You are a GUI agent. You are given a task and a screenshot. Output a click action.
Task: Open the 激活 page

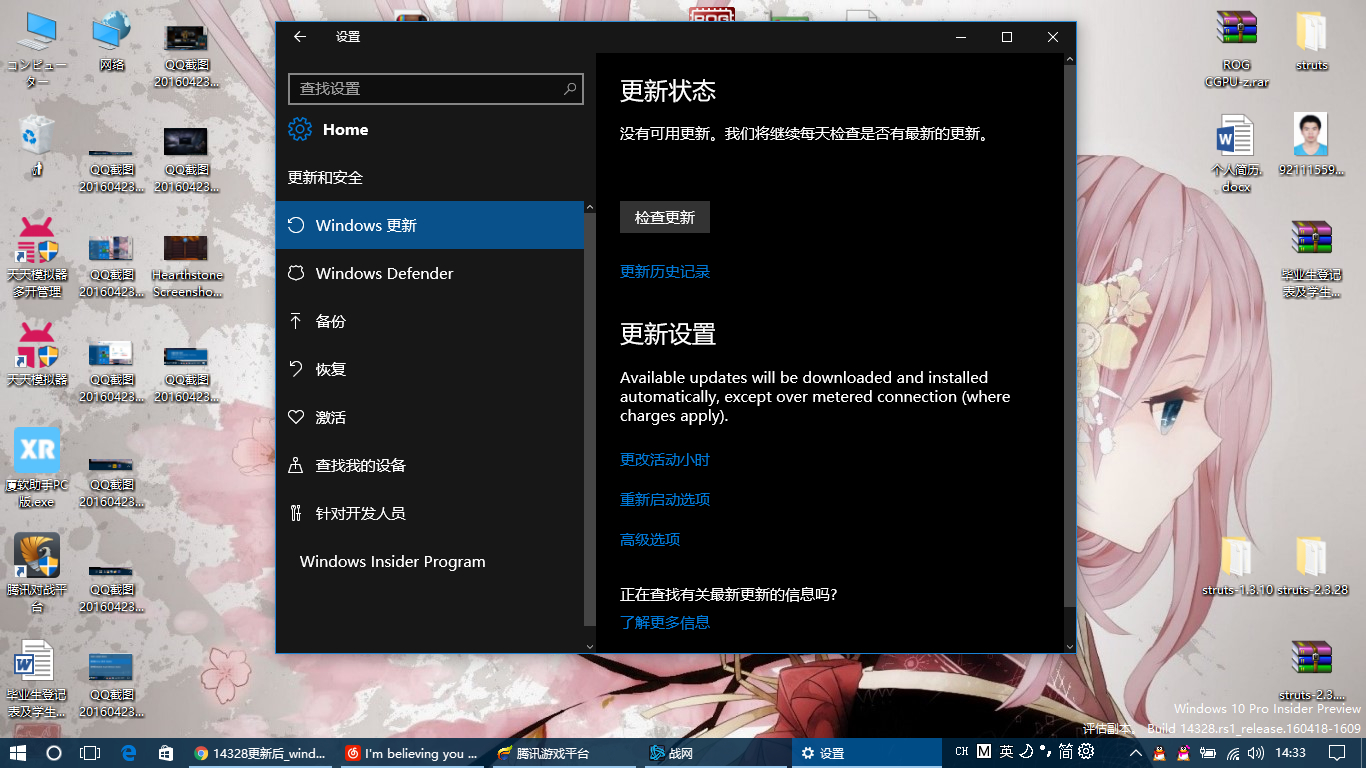[x=430, y=417]
